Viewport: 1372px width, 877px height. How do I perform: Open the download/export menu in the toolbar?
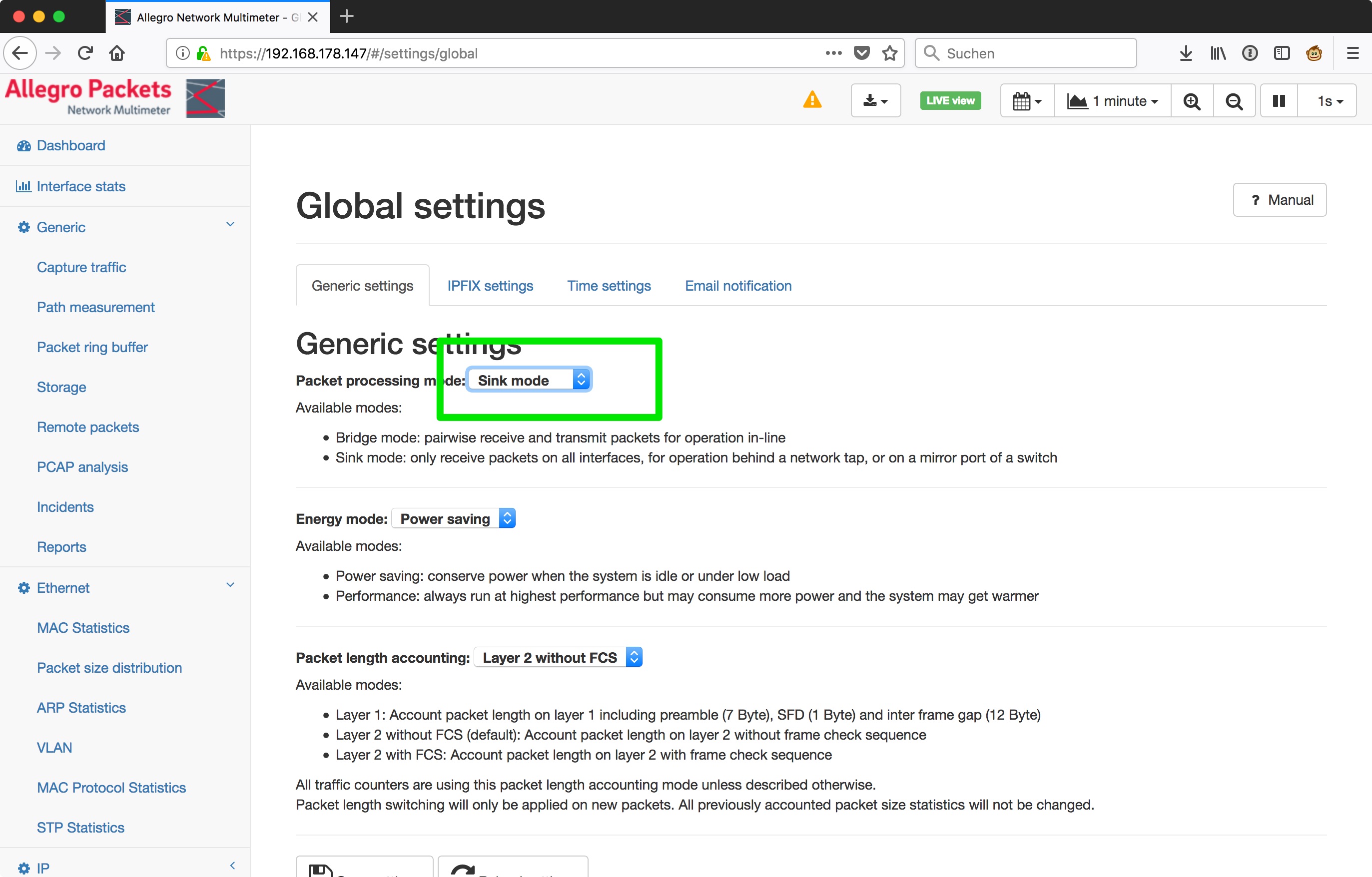click(875, 100)
